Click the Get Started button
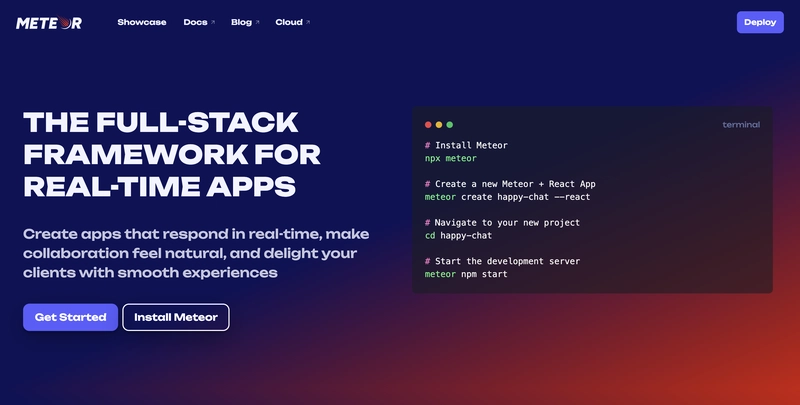Screen dimensions: 800x405 pos(70,317)
